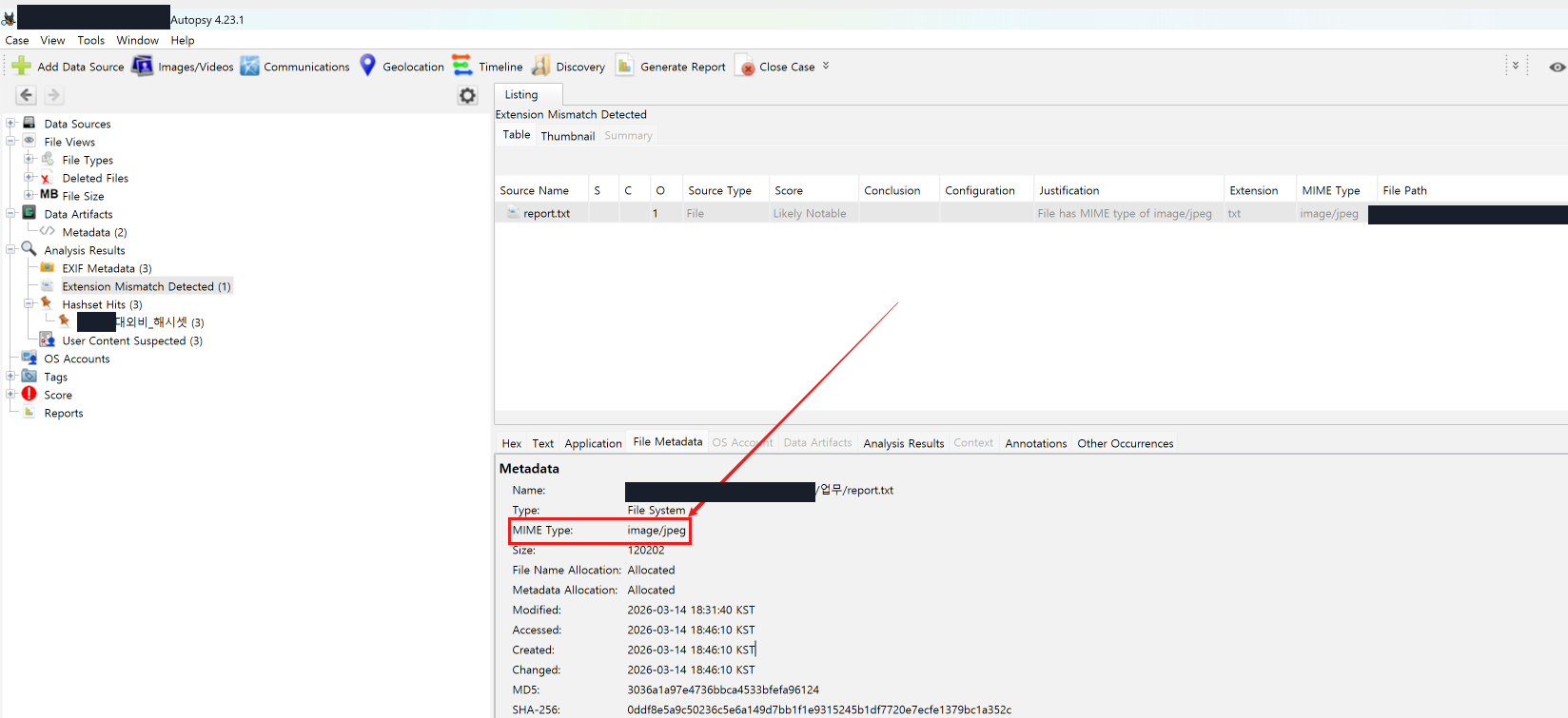Viewport: 1568px width, 718px height.
Task: Collapse the Hashset Hits tree node
Action: pyautogui.click(x=29, y=303)
